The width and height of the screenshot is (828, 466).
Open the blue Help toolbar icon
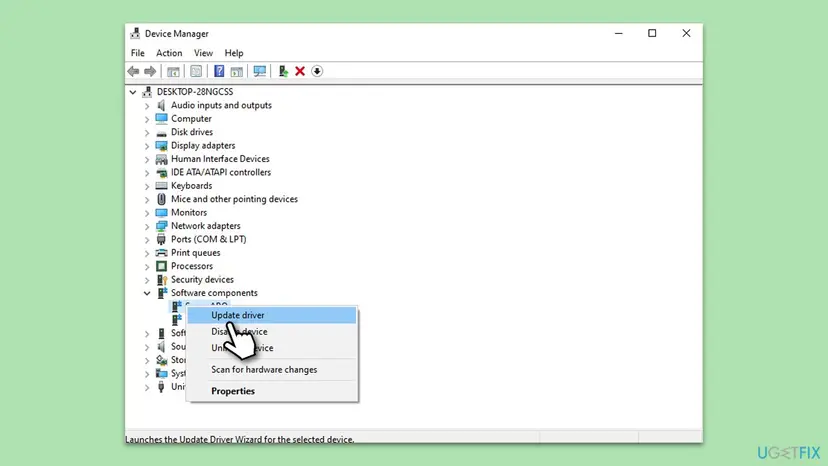(x=219, y=71)
